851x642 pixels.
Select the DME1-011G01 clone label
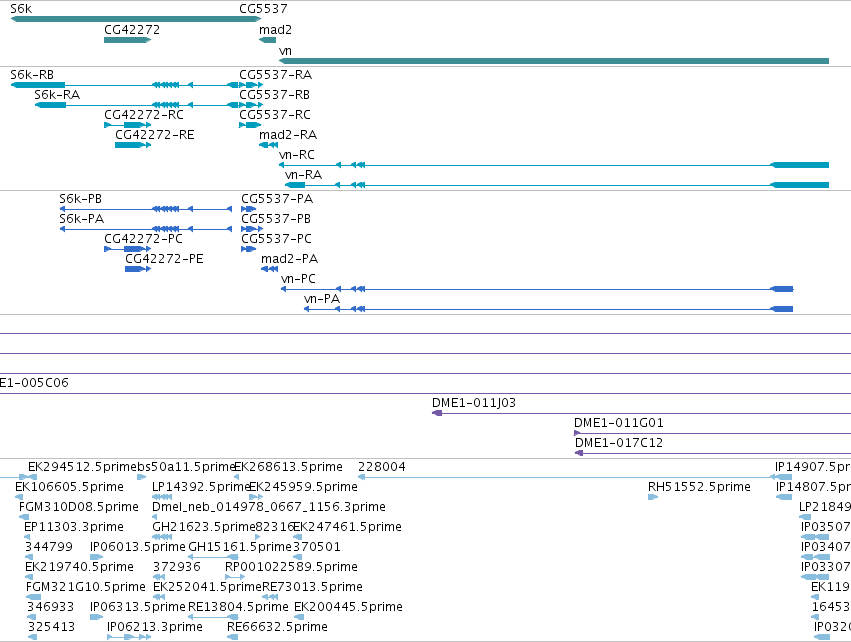pos(619,423)
